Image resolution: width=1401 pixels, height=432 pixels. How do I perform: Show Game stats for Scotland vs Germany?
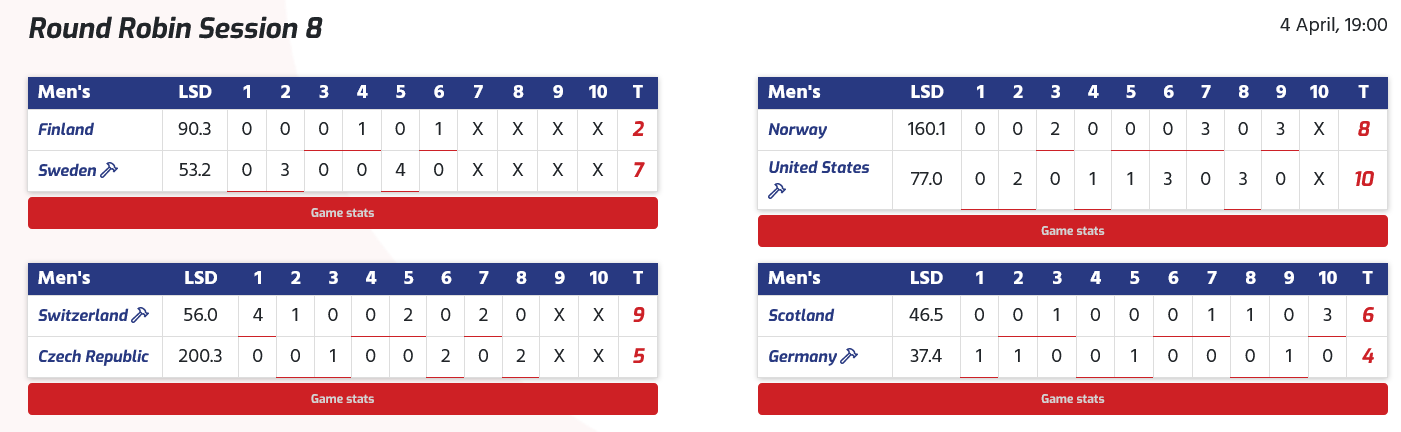pos(1072,399)
